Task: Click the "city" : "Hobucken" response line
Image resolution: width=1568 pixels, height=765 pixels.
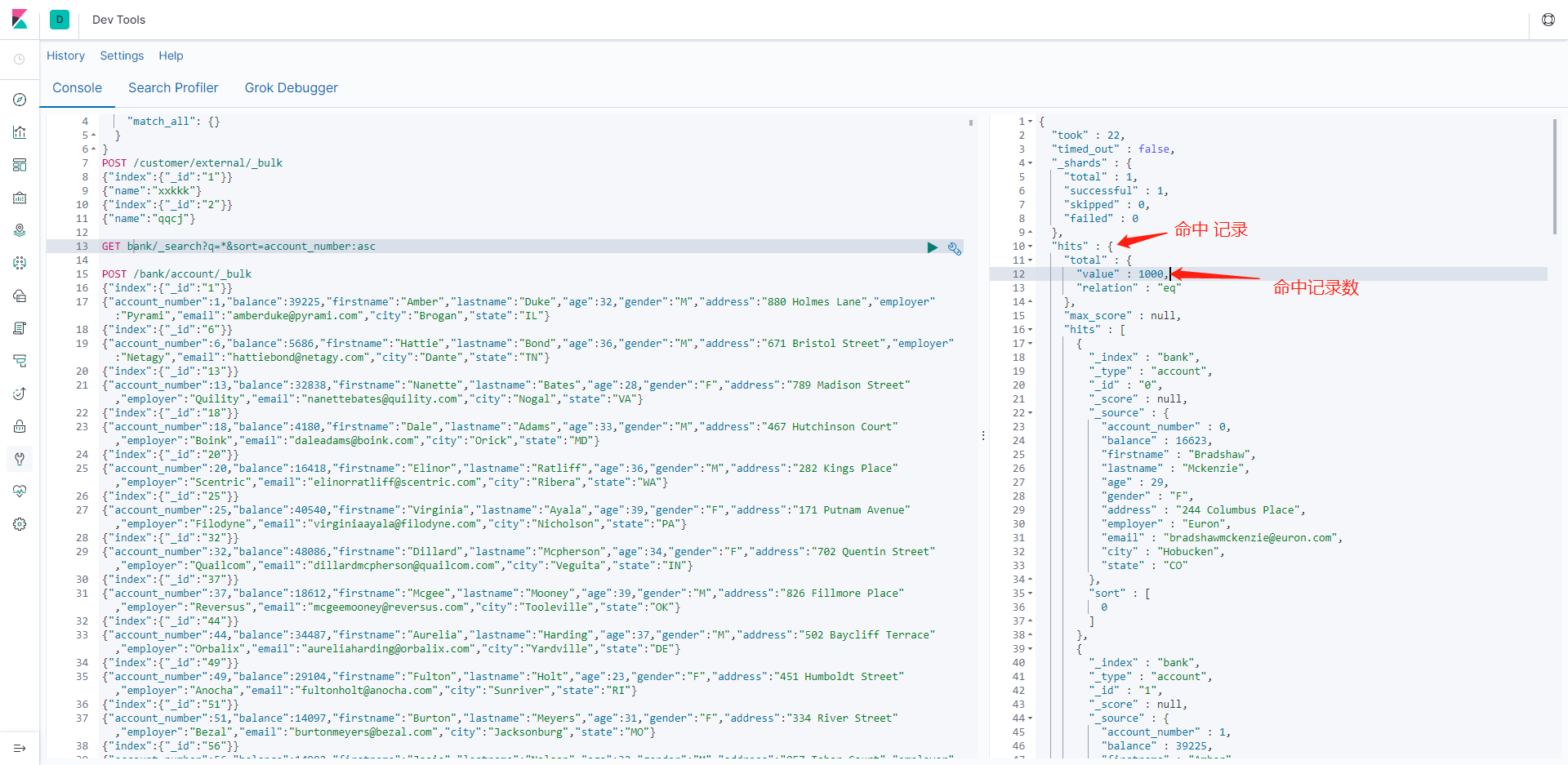Action: tap(1163, 552)
